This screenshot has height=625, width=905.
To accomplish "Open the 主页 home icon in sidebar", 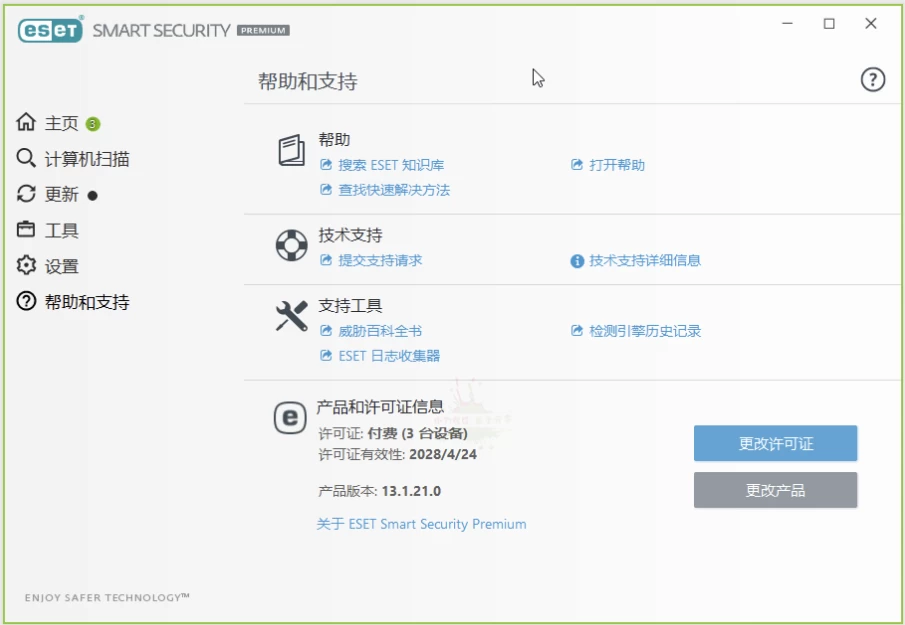I will (x=28, y=122).
